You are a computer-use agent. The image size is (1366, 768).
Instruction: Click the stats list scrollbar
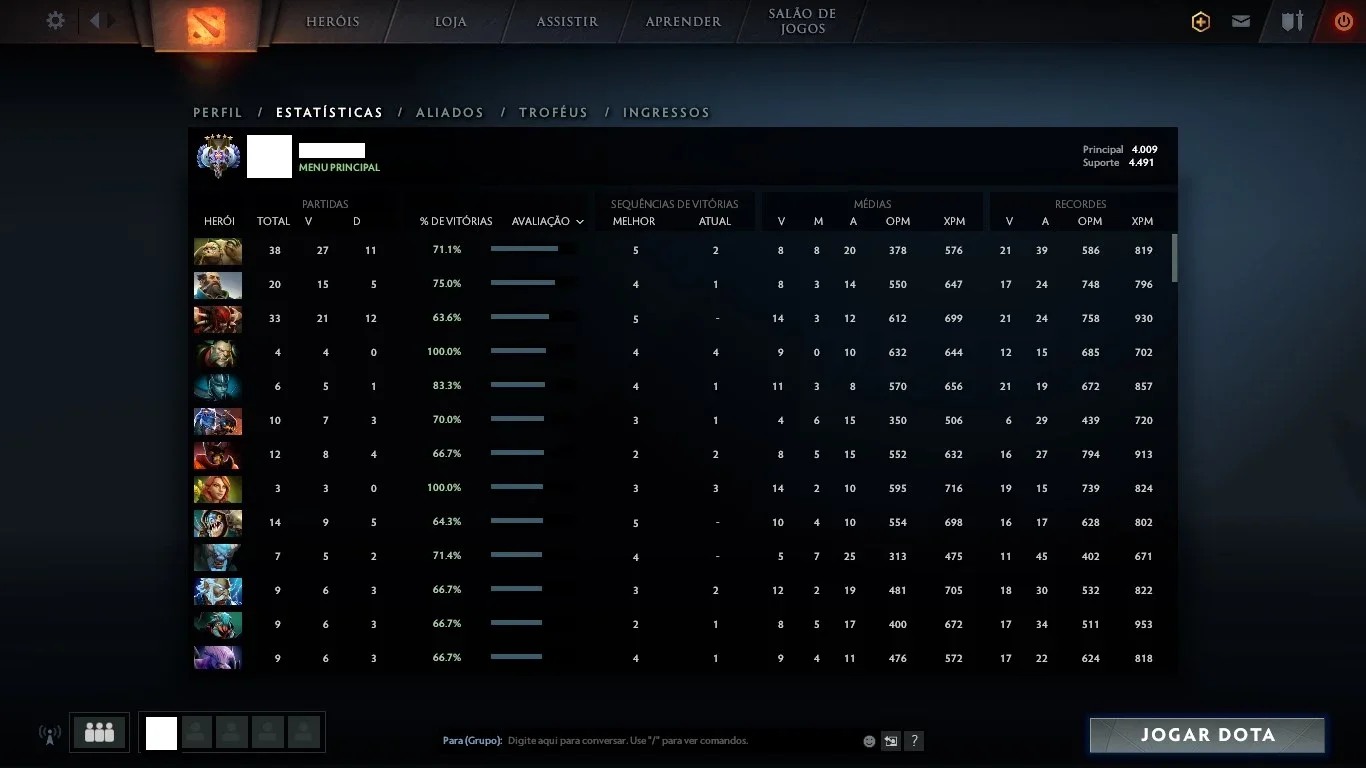[1174, 258]
